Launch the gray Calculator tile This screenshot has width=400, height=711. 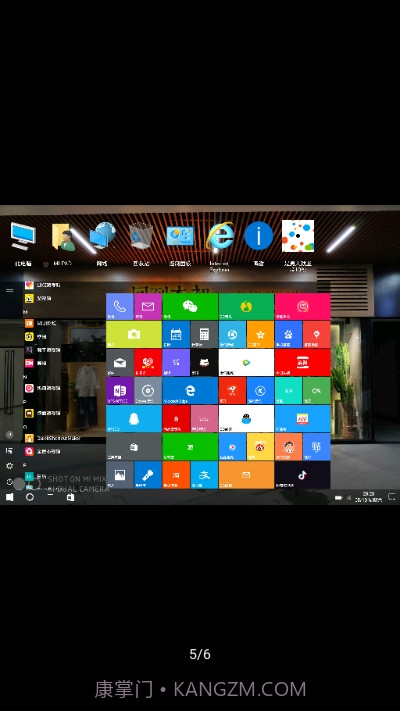coord(204,335)
